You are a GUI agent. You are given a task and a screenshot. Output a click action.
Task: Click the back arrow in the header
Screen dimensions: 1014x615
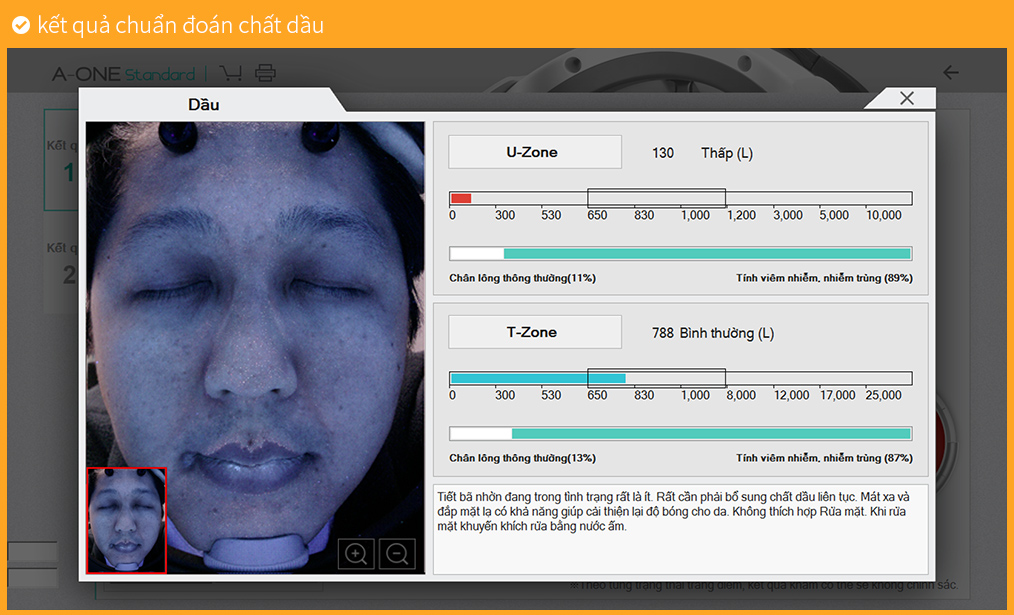tap(951, 73)
